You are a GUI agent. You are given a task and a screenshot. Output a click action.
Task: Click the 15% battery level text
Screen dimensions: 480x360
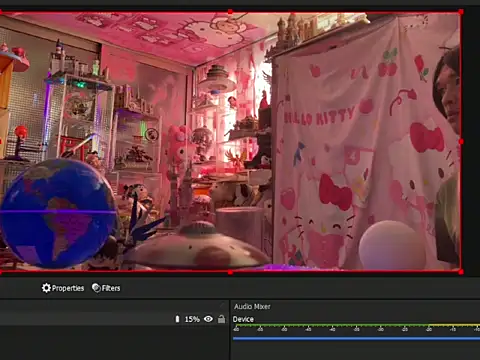192,319
